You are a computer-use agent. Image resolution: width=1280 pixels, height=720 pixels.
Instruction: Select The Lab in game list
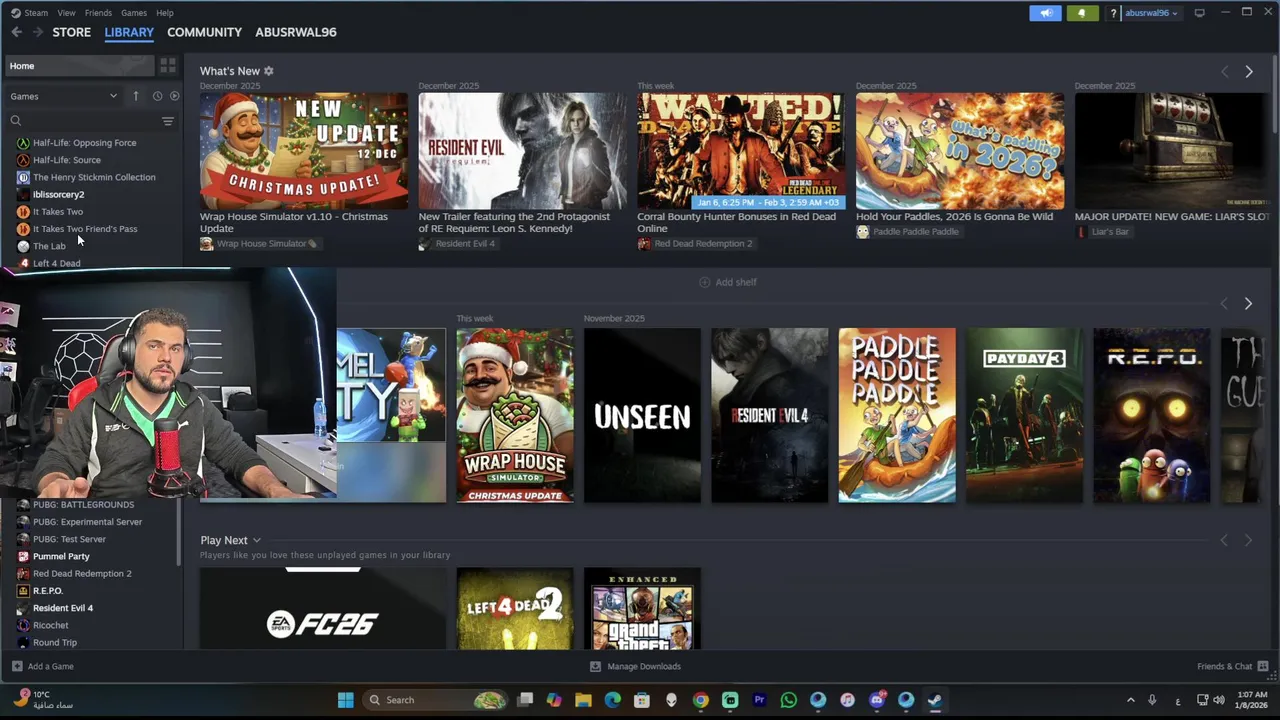pos(49,246)
